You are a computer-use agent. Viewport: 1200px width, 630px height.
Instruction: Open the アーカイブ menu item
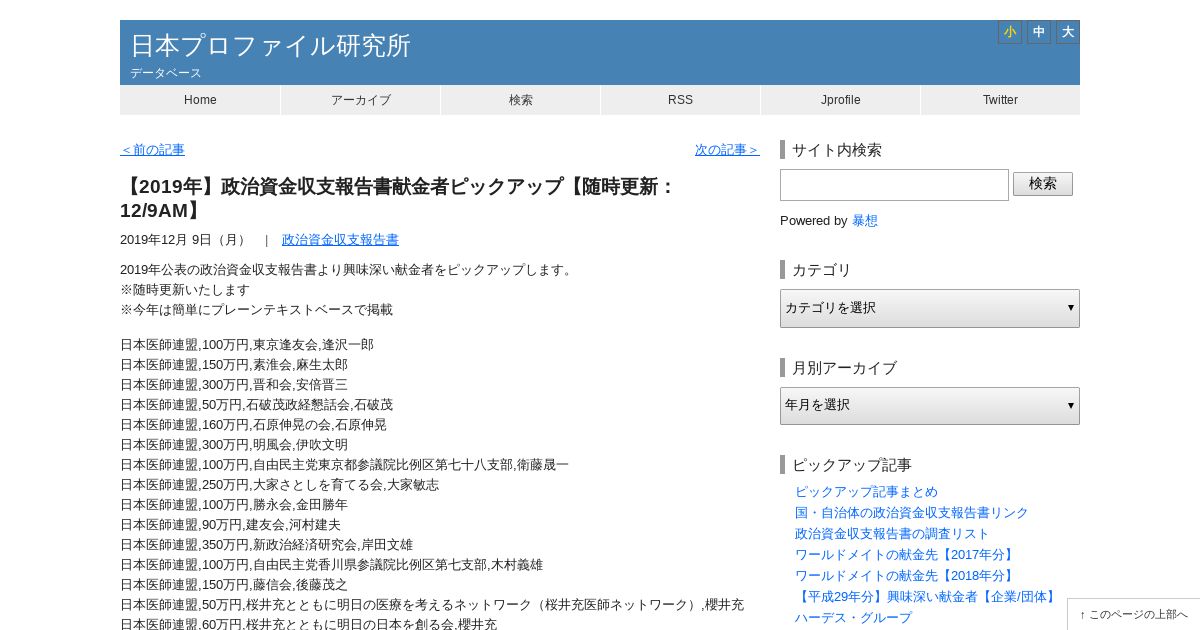(361, 100)
